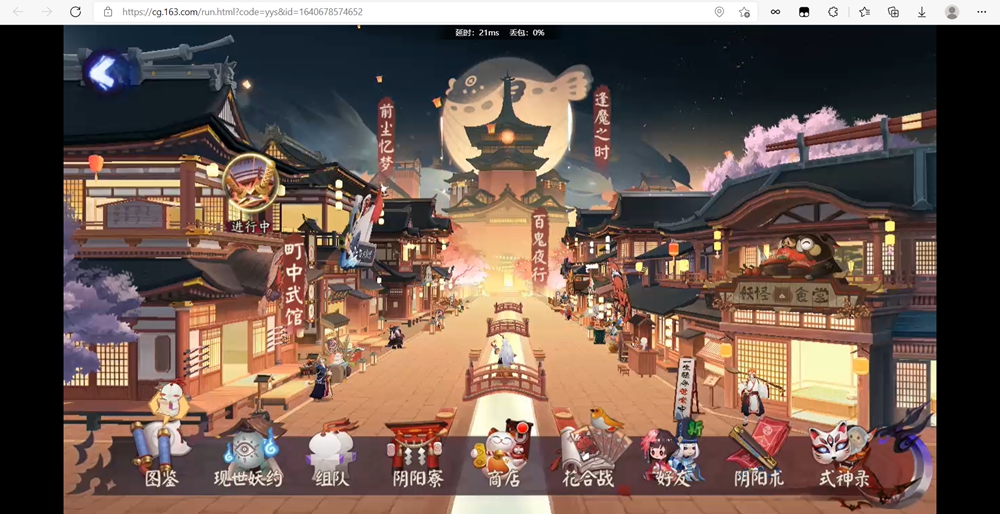Tap the white-robed character by the restaurant
The image size is (1000, 514).
754,395
